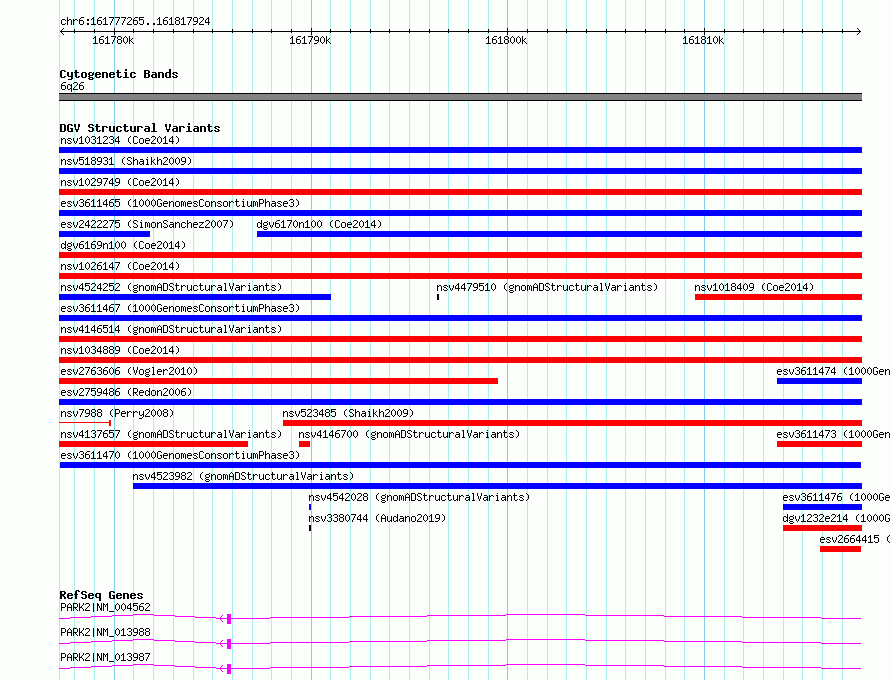Select the esv2422275 (SimonSanchez2007) blue bar
Image resolution: width=890 pixels, height=680 pixels.
click(104, 234)
